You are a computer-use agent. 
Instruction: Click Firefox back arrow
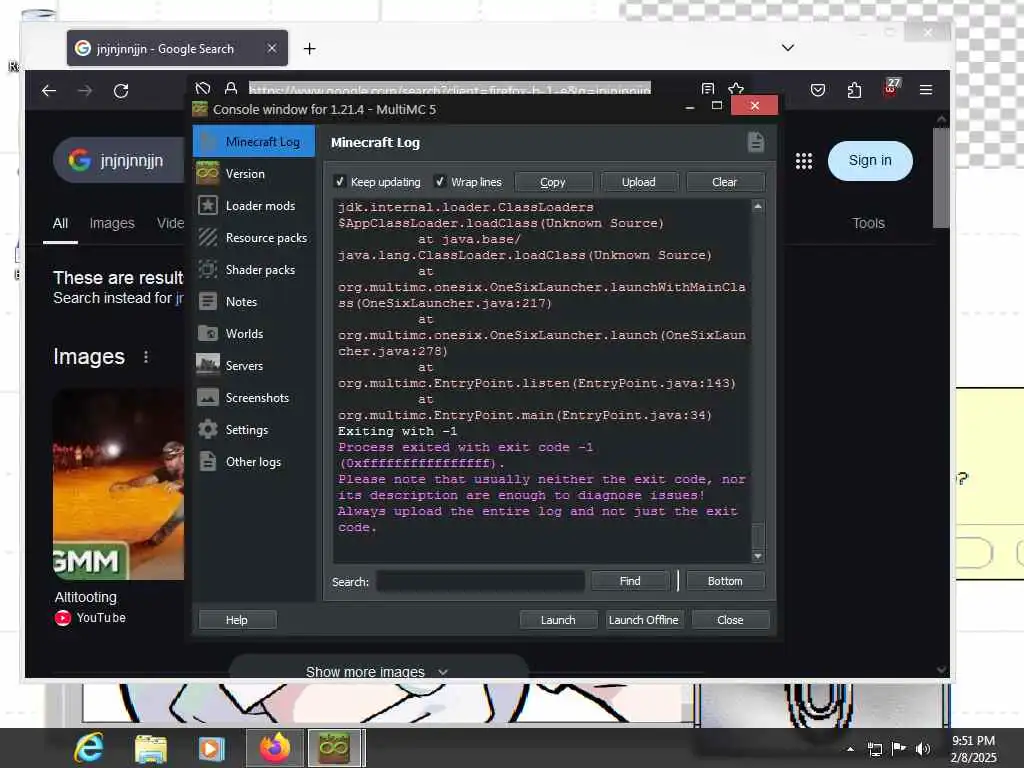pyautogui.click(x=49, y=90)
